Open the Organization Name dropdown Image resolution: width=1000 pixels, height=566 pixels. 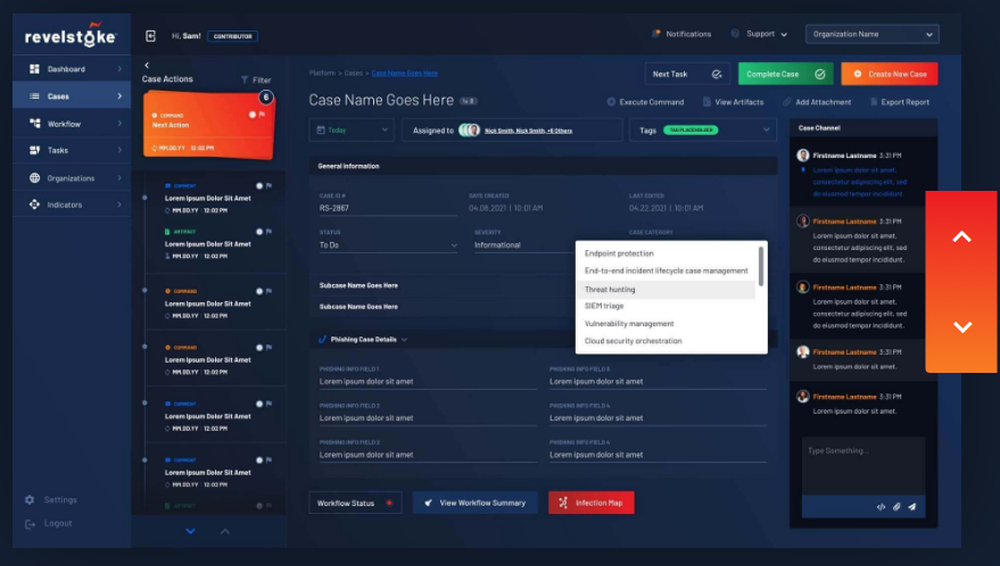pyautogui.click(x=872, y=34)
